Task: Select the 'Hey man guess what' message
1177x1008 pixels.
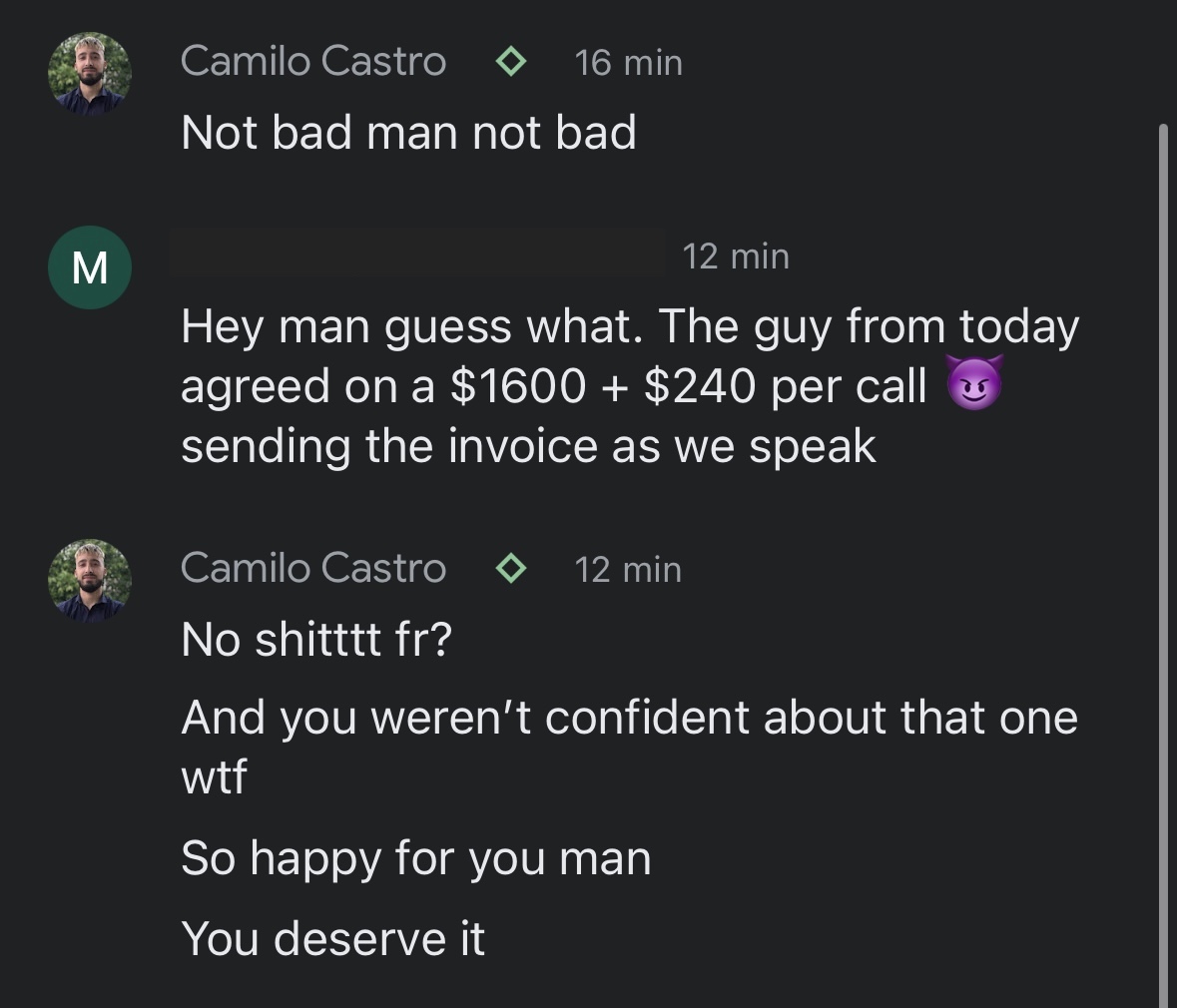Action: [x=631, y=386]
